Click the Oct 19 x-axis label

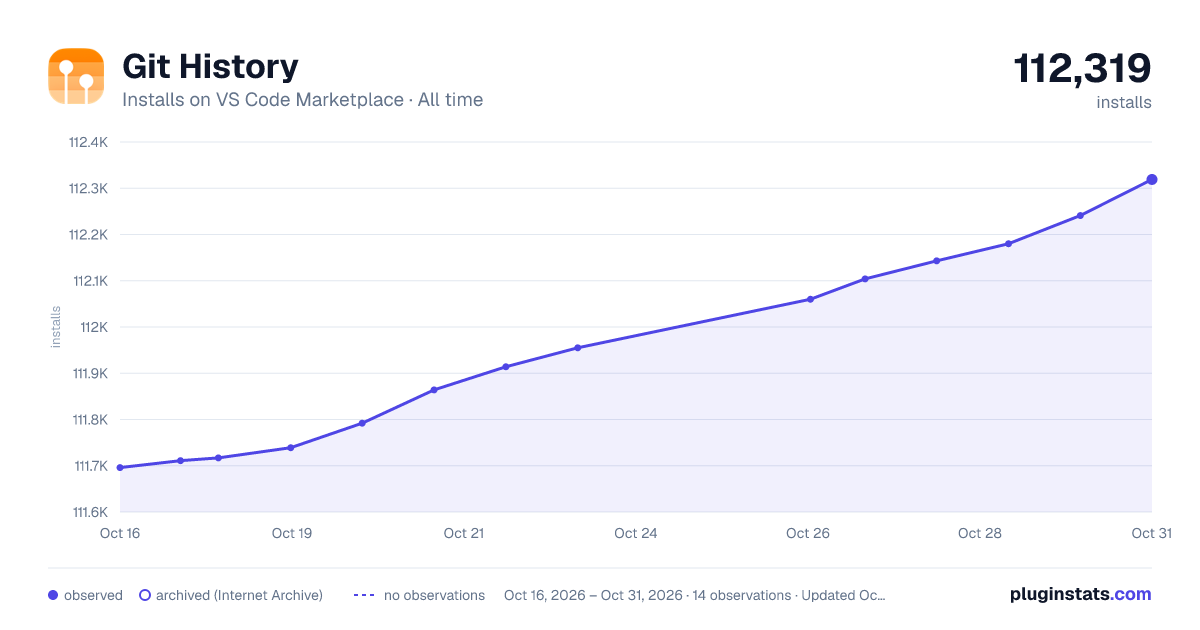[x=292, y=533]
